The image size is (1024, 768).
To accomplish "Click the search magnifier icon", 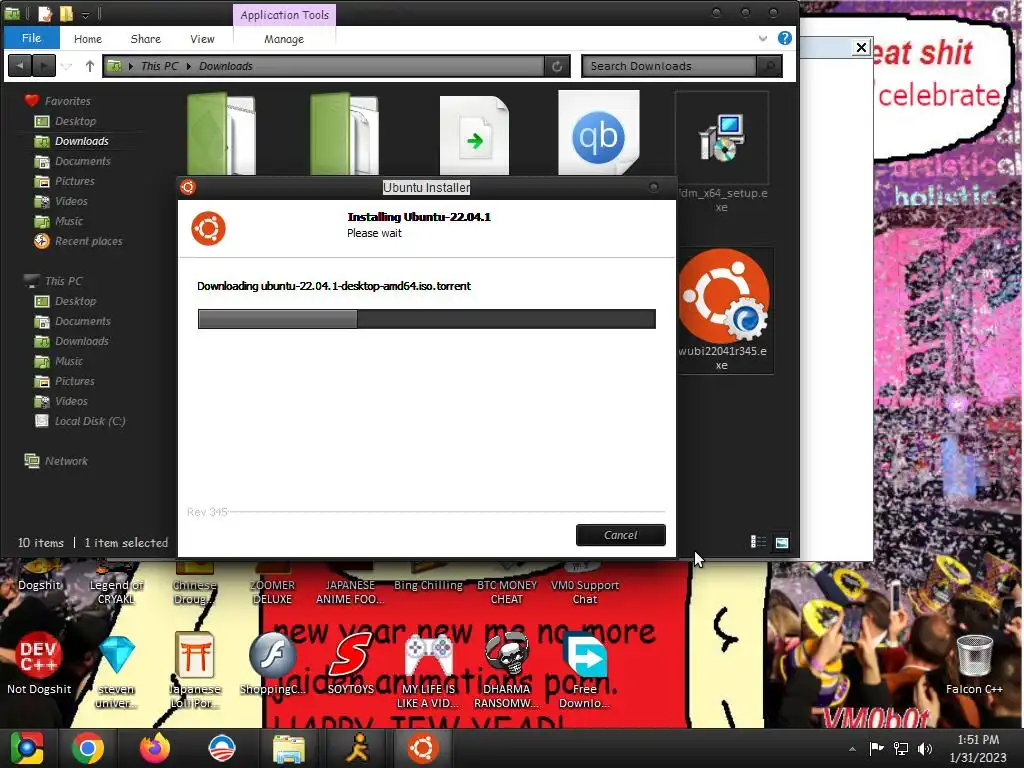I will point(769,66).
